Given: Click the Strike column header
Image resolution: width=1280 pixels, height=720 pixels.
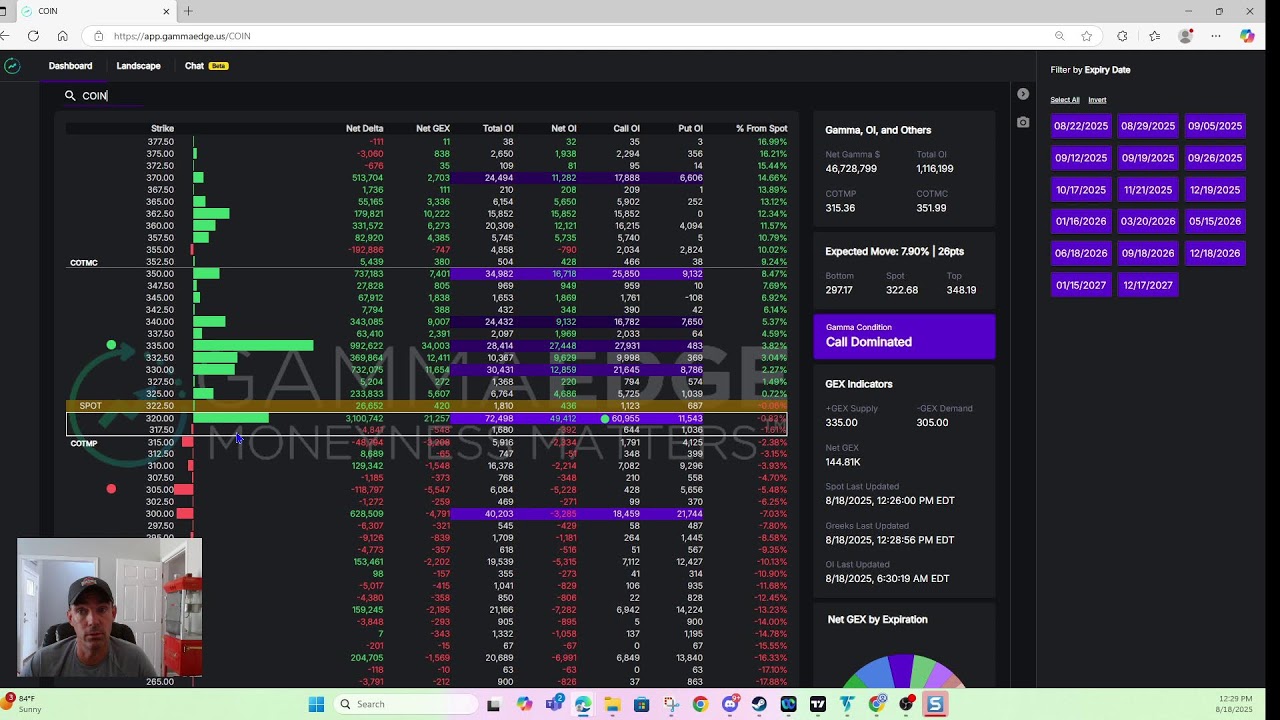Looking at the screenshot, I should pos(162,129).
